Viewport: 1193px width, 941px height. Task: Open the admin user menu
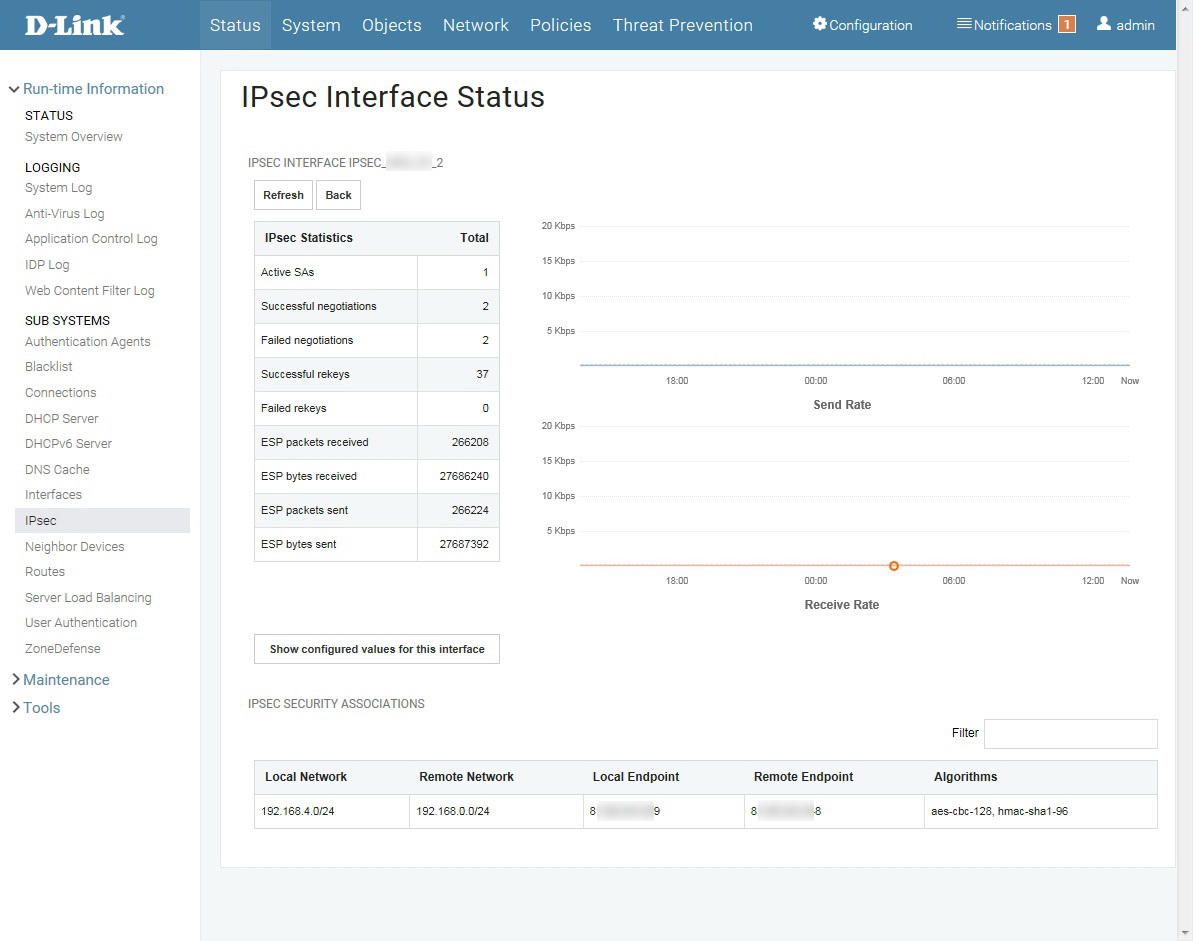tap(1125, 25)
